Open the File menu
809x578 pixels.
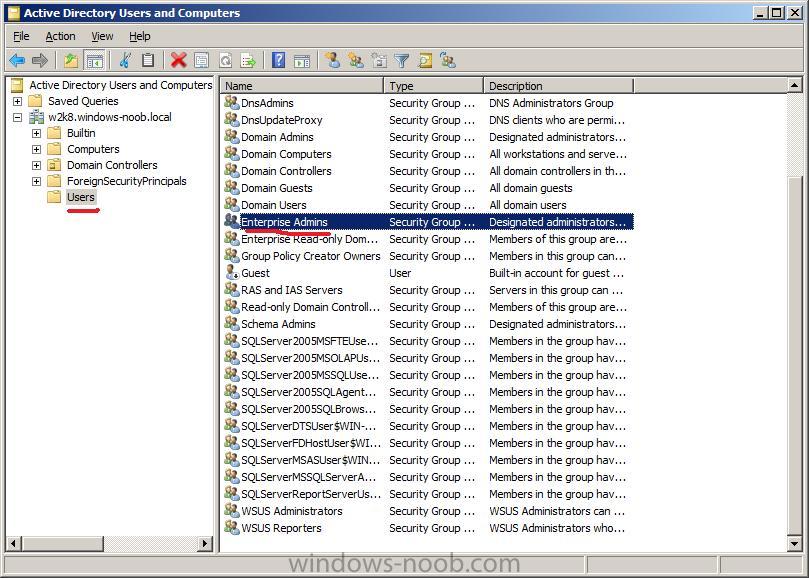click(21, 36)
